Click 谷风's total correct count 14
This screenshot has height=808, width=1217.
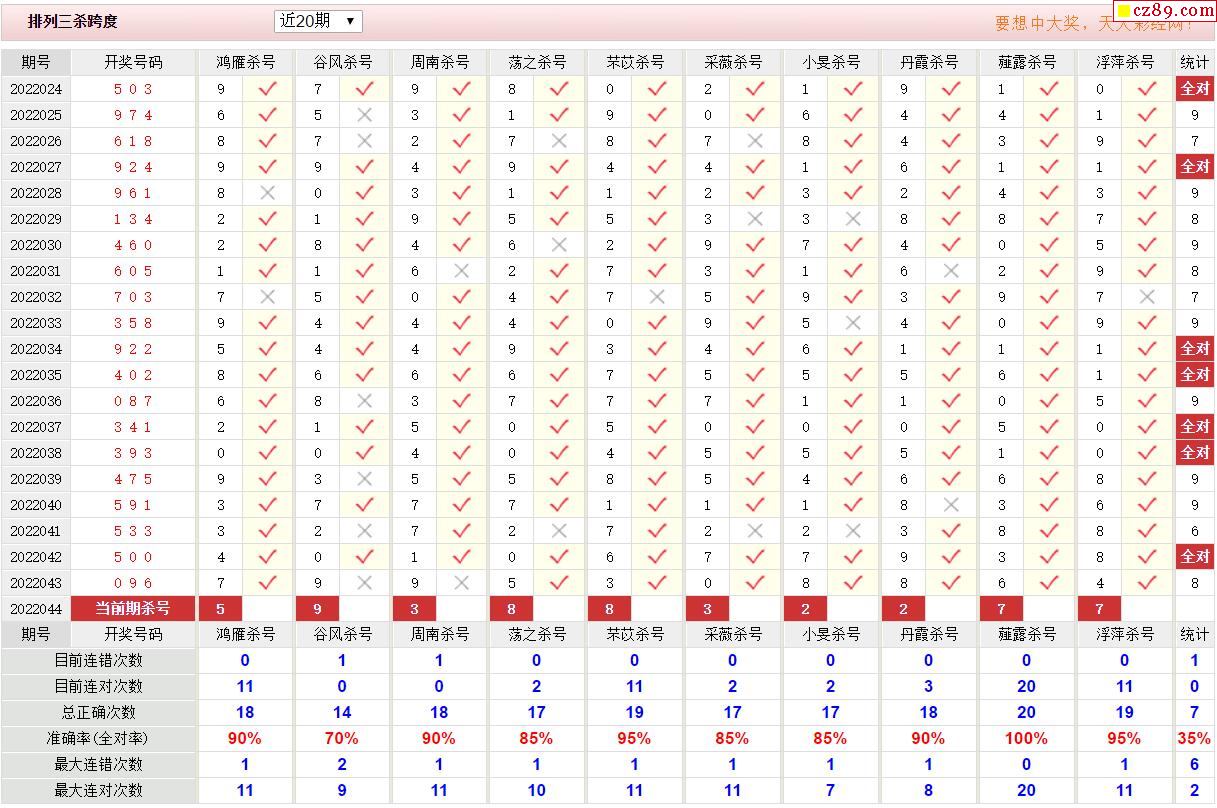(x=342, y=713)
